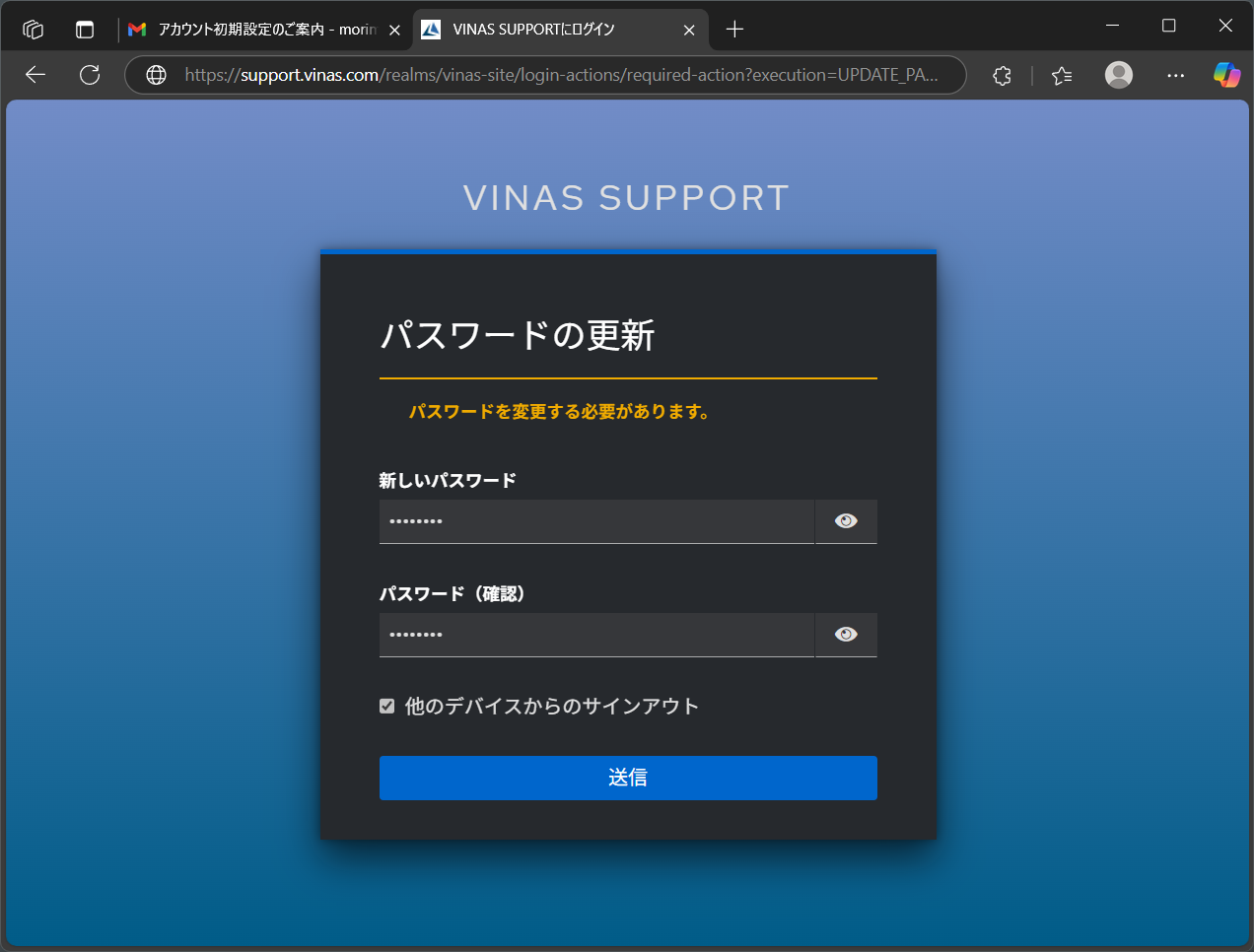Open the tab actions menu icon
Viewport: 1254px width, 952px height.
(x=85, y=30)
